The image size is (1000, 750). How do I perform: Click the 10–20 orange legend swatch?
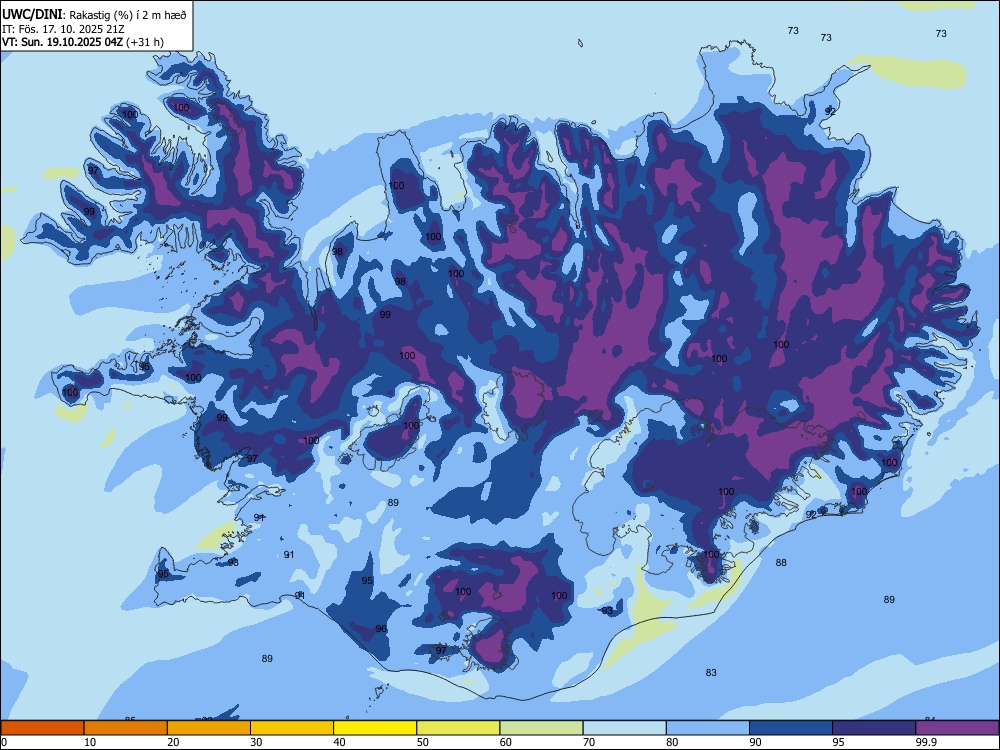126,728
